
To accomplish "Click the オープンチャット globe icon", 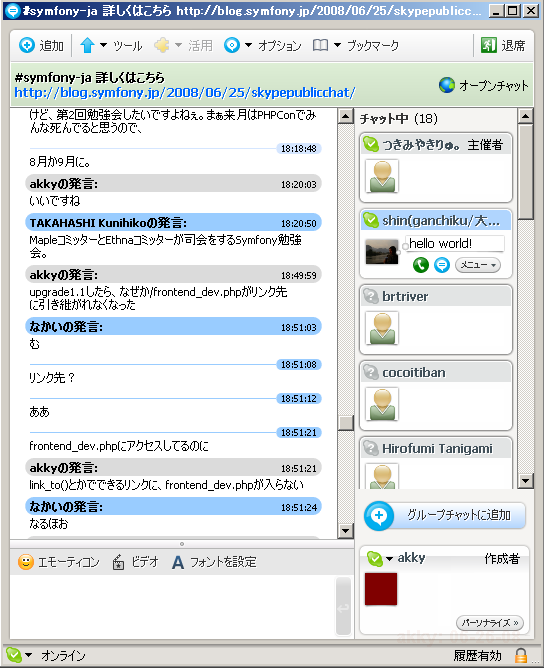I will point(447,85).
